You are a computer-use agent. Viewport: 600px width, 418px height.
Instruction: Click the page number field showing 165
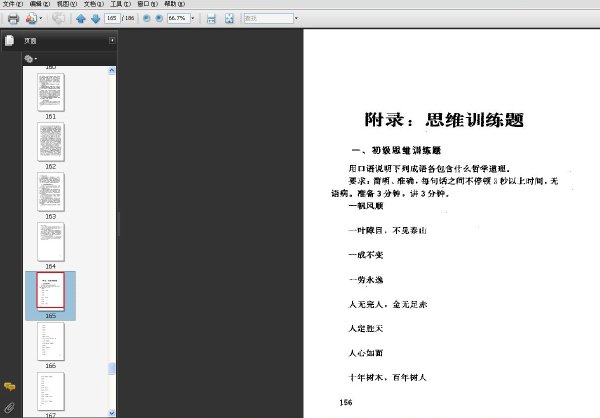point(112,18)
